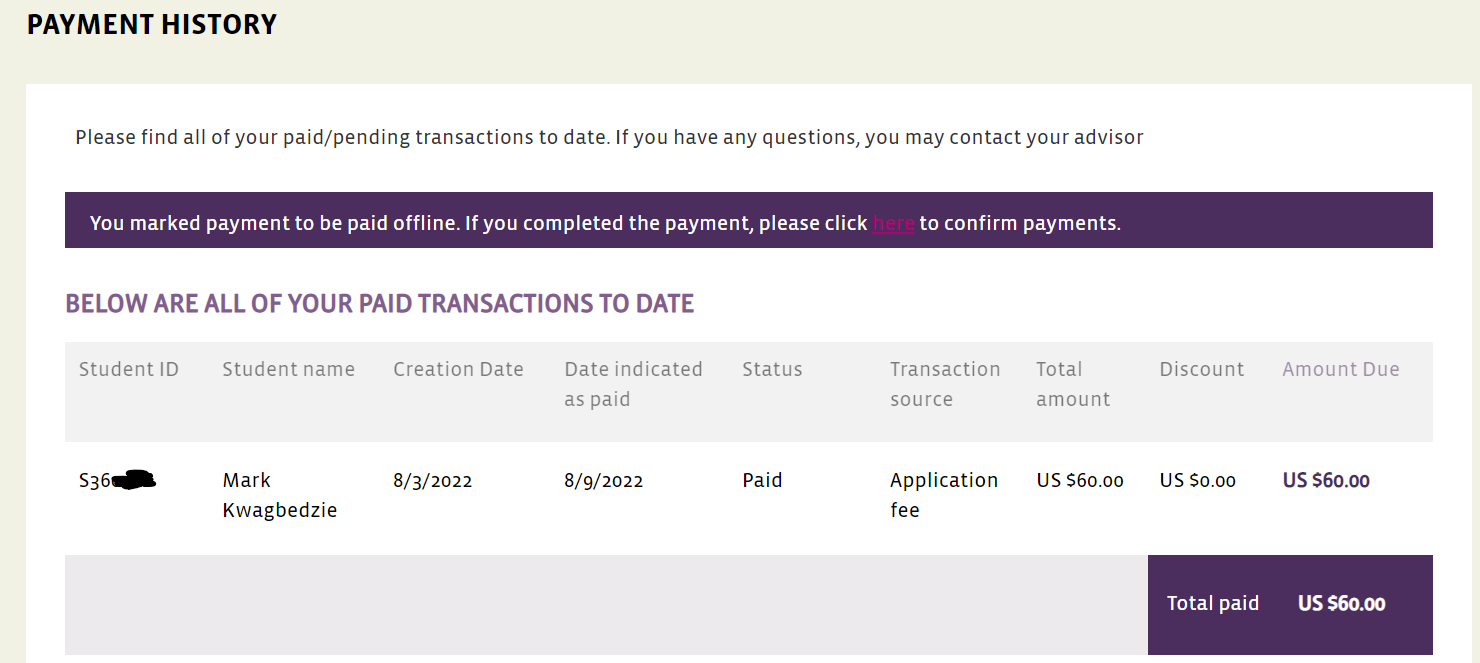The width and height of the screenshot is (1480, 663).
Task: Click the redacted student ID cell
Action: coord(118,481)
